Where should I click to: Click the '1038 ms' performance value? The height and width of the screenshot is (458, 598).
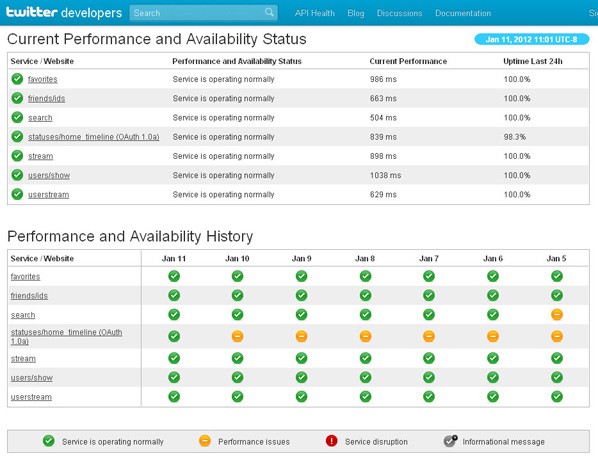click(x=385, y=175)
